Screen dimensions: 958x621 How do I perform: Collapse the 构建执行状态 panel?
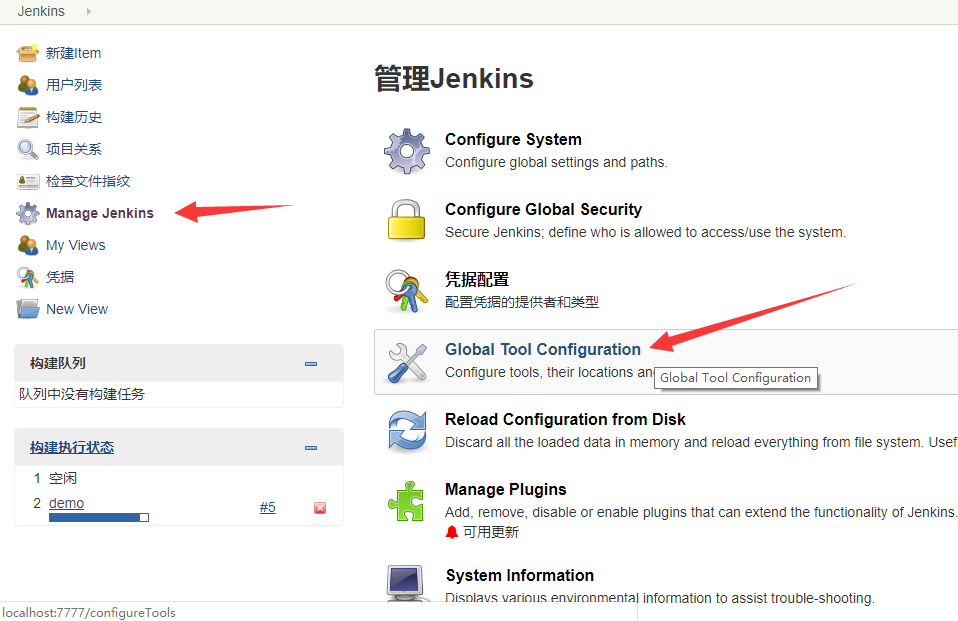(311, 448)
